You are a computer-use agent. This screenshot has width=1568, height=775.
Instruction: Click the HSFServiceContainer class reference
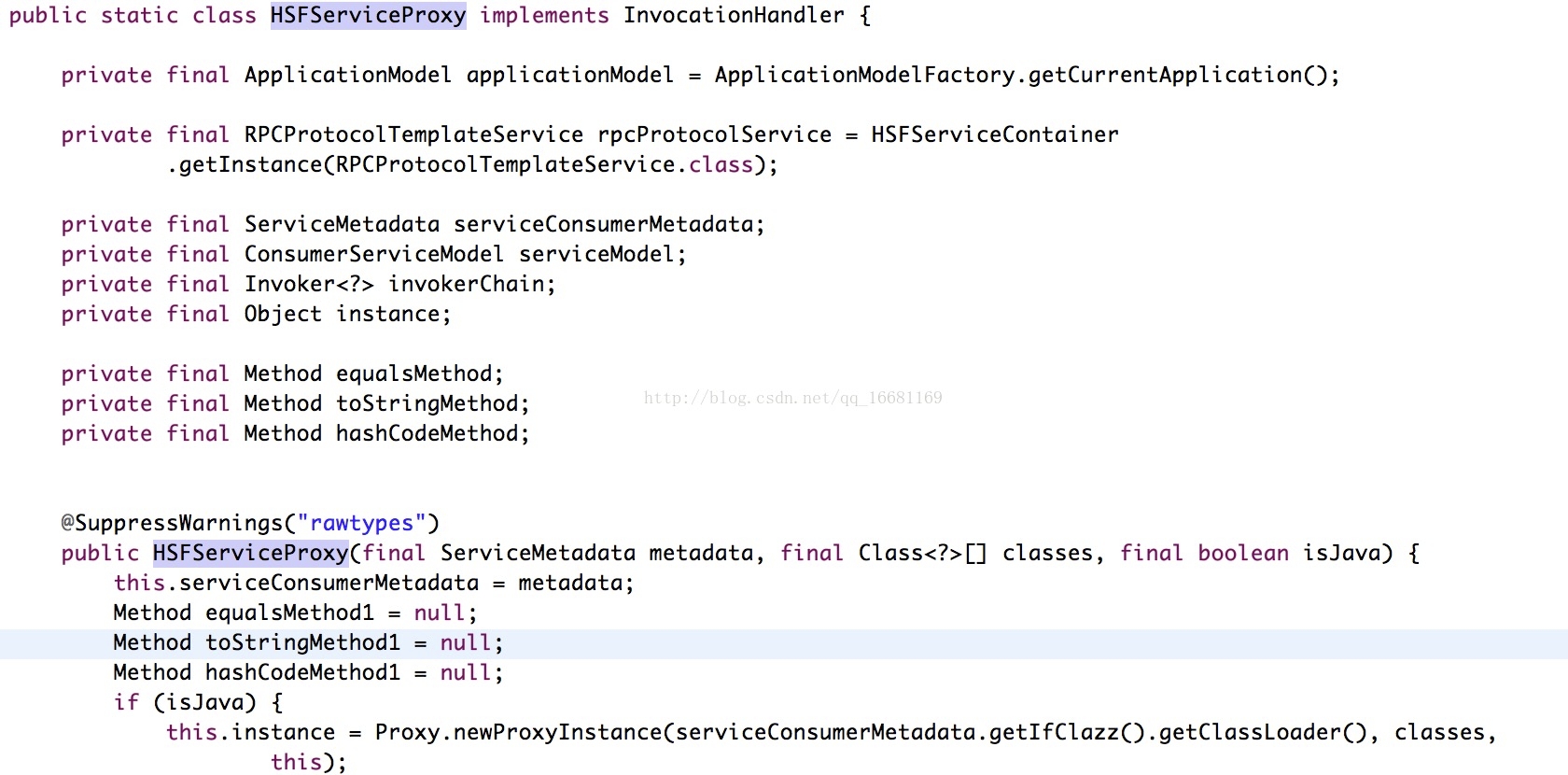[x=994, y=135]
